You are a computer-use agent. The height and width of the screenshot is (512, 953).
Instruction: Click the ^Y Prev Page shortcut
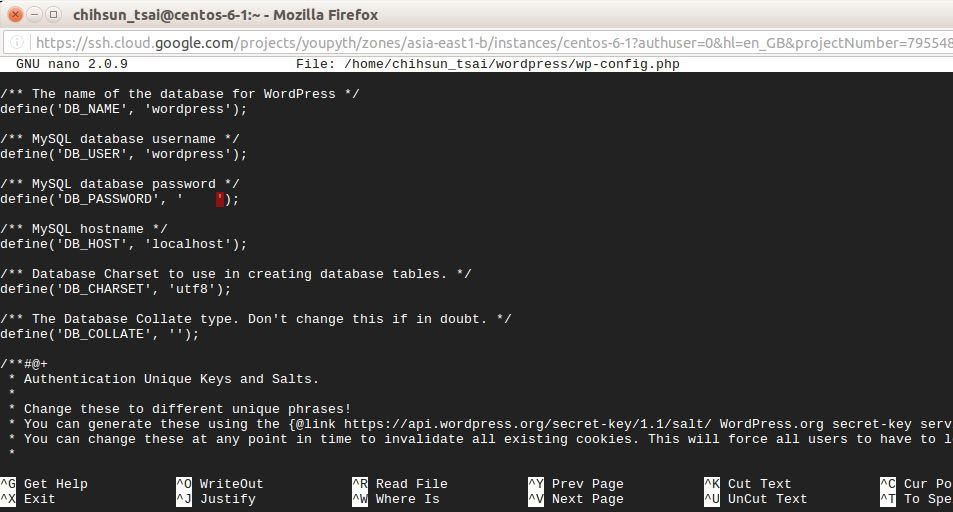[576, 484]
